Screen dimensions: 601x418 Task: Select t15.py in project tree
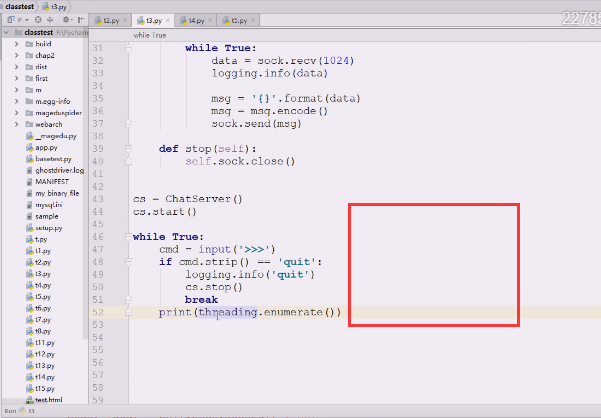point(45,389)
